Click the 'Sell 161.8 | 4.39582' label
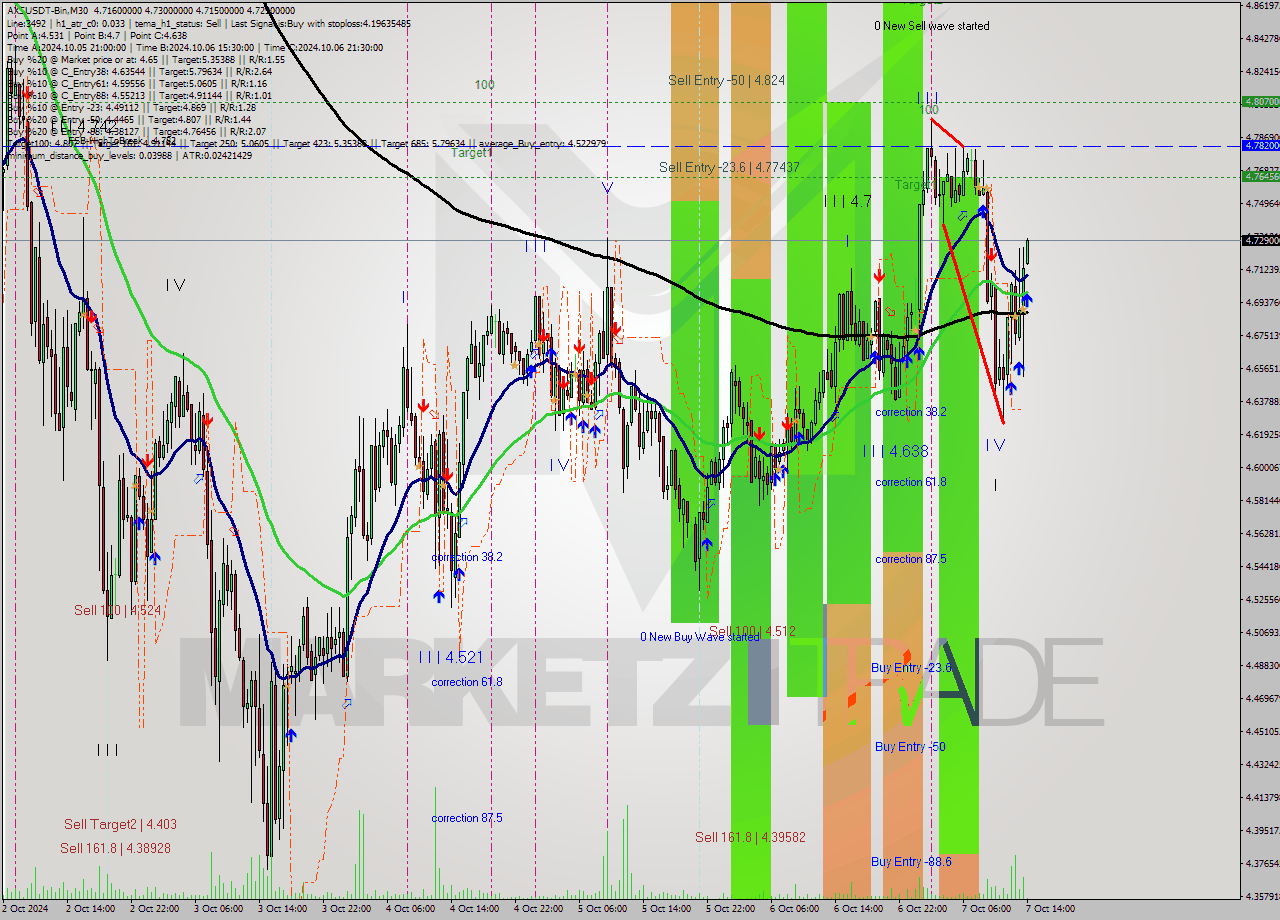1280x920 pixels. click(751, 837)
